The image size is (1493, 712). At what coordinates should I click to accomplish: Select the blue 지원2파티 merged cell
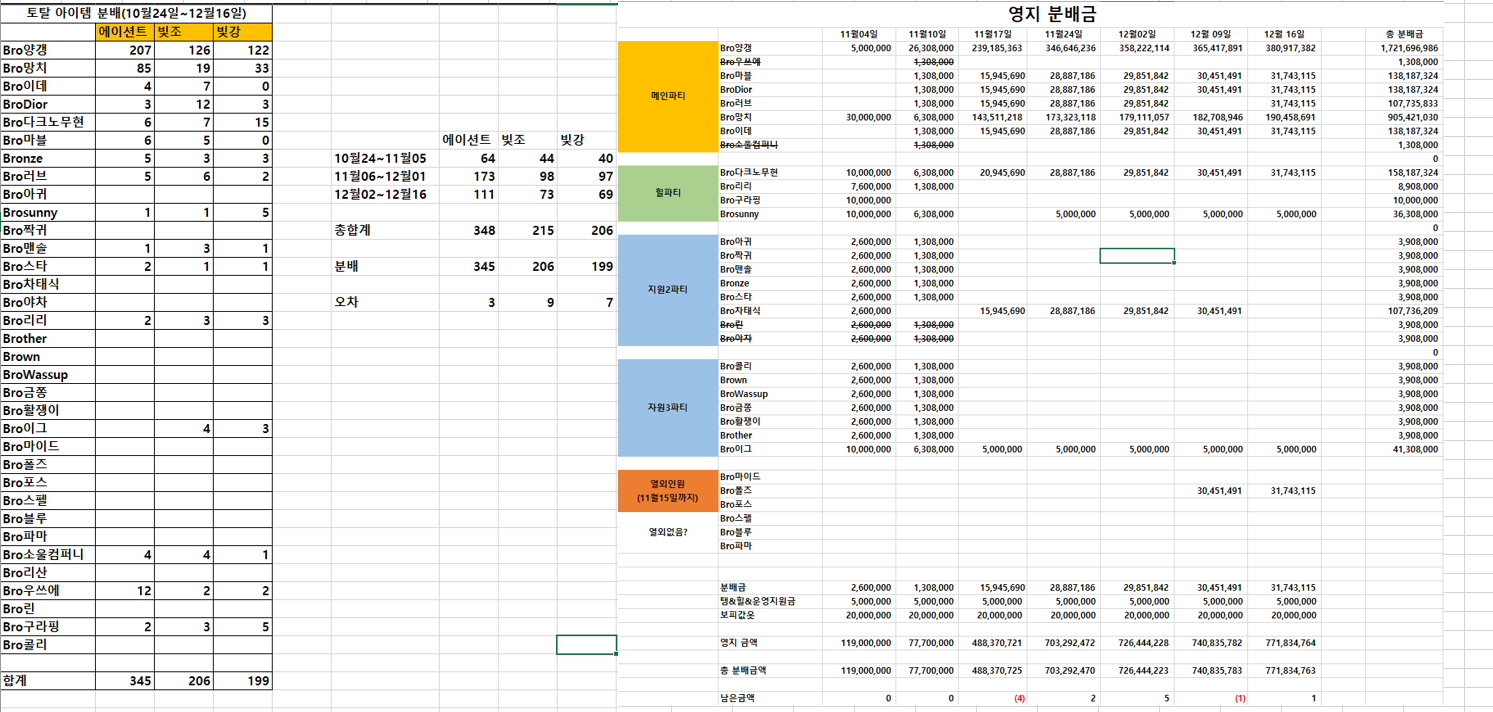coord(668,290)
